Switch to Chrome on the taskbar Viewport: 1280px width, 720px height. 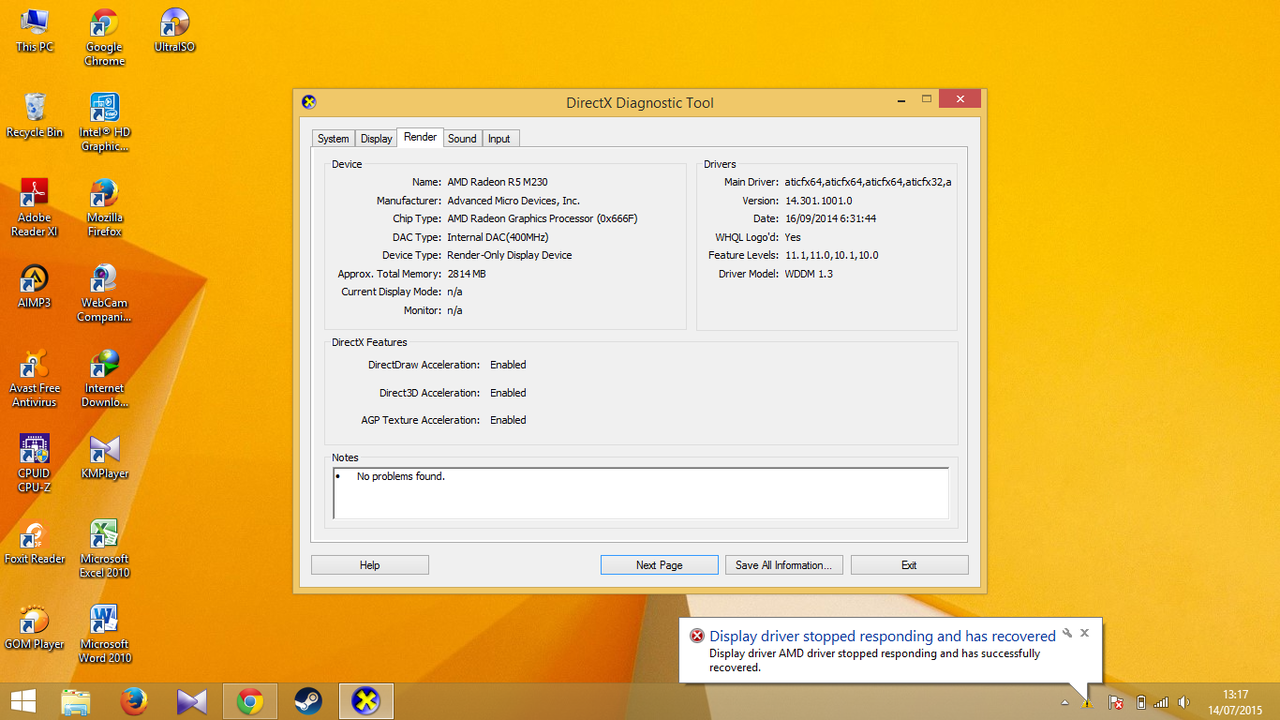click(x=249, y=701)
